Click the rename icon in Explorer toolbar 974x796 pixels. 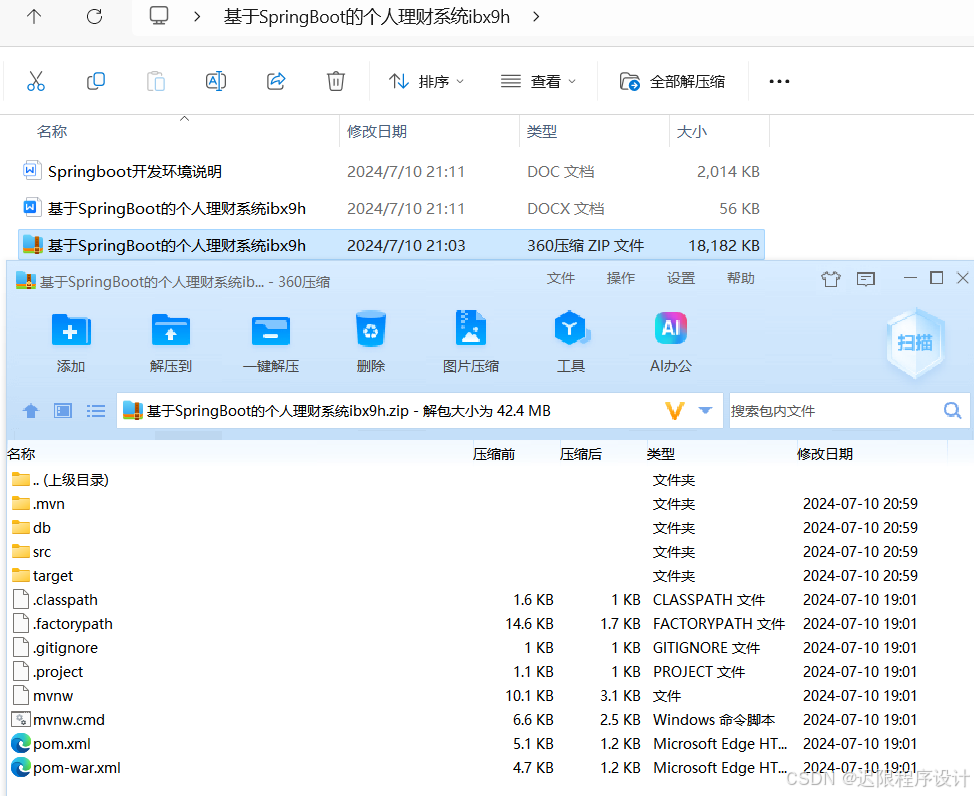(x=215, y=81)
